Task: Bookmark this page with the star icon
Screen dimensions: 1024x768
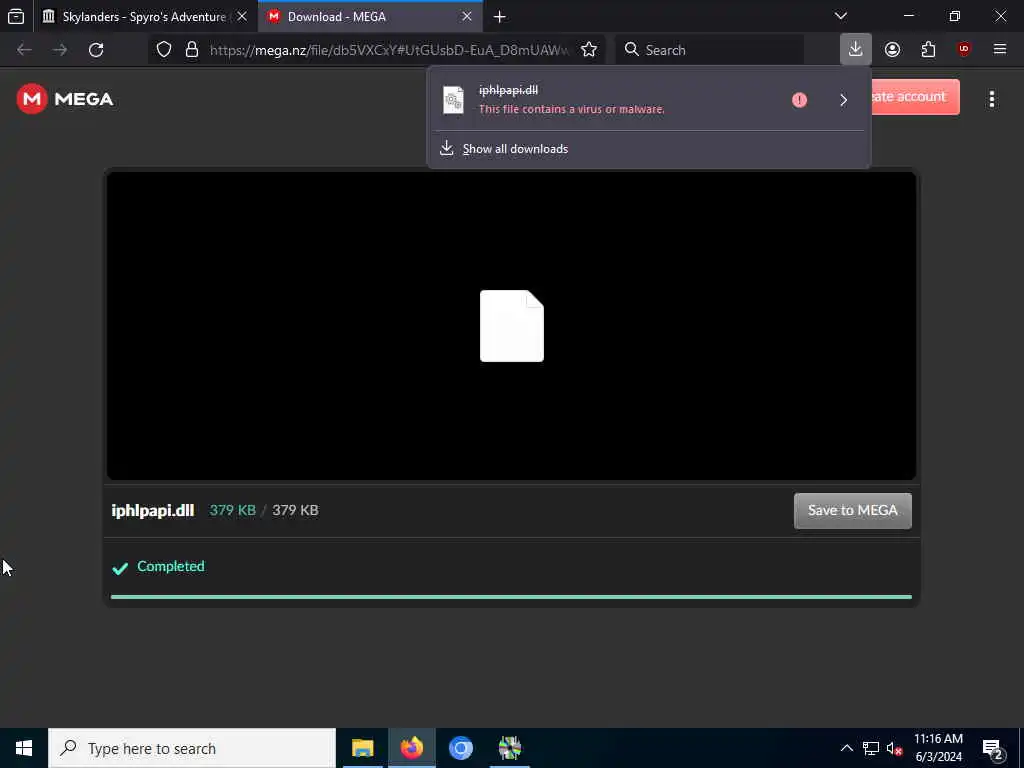Action: tap(589, 50)
